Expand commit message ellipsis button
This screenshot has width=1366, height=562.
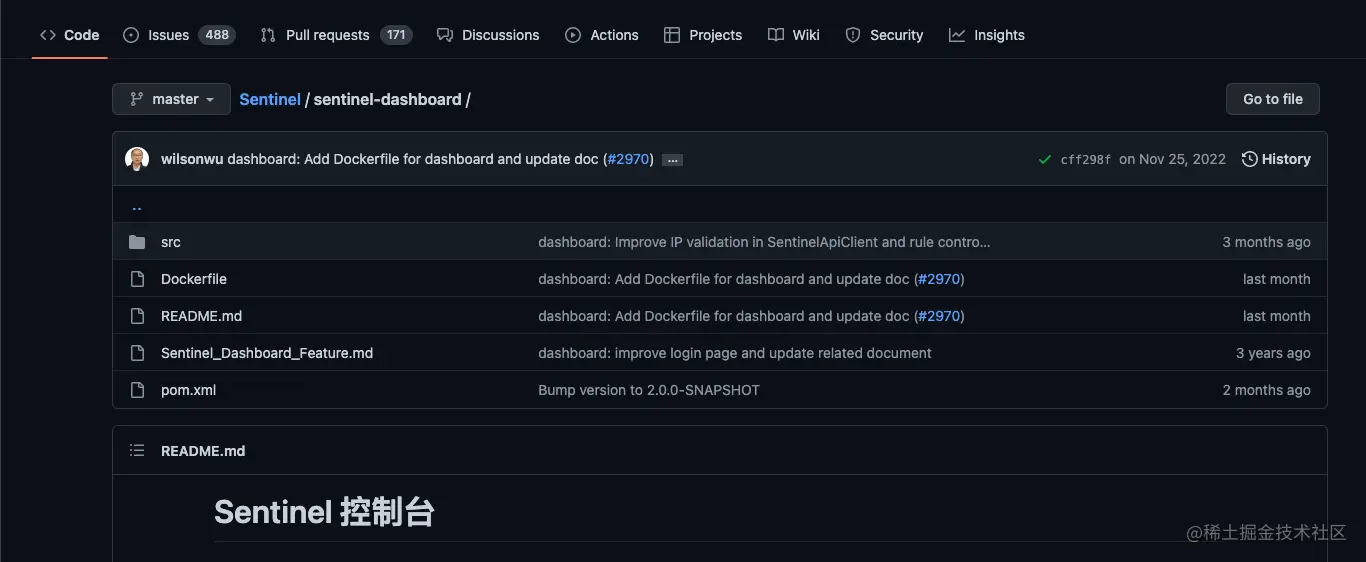point(672,160)
